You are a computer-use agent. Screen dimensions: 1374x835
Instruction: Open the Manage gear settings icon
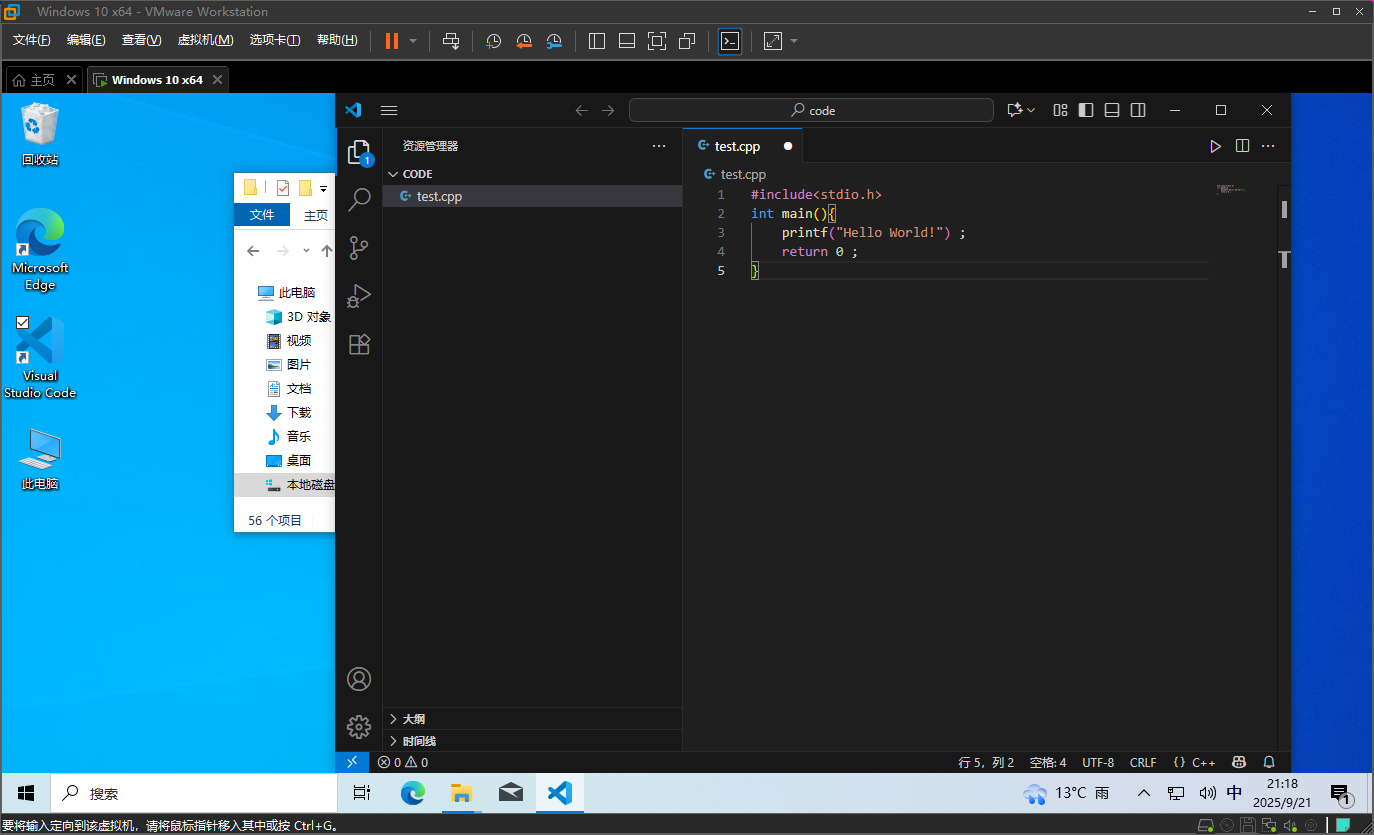click(x=359, y=726)
